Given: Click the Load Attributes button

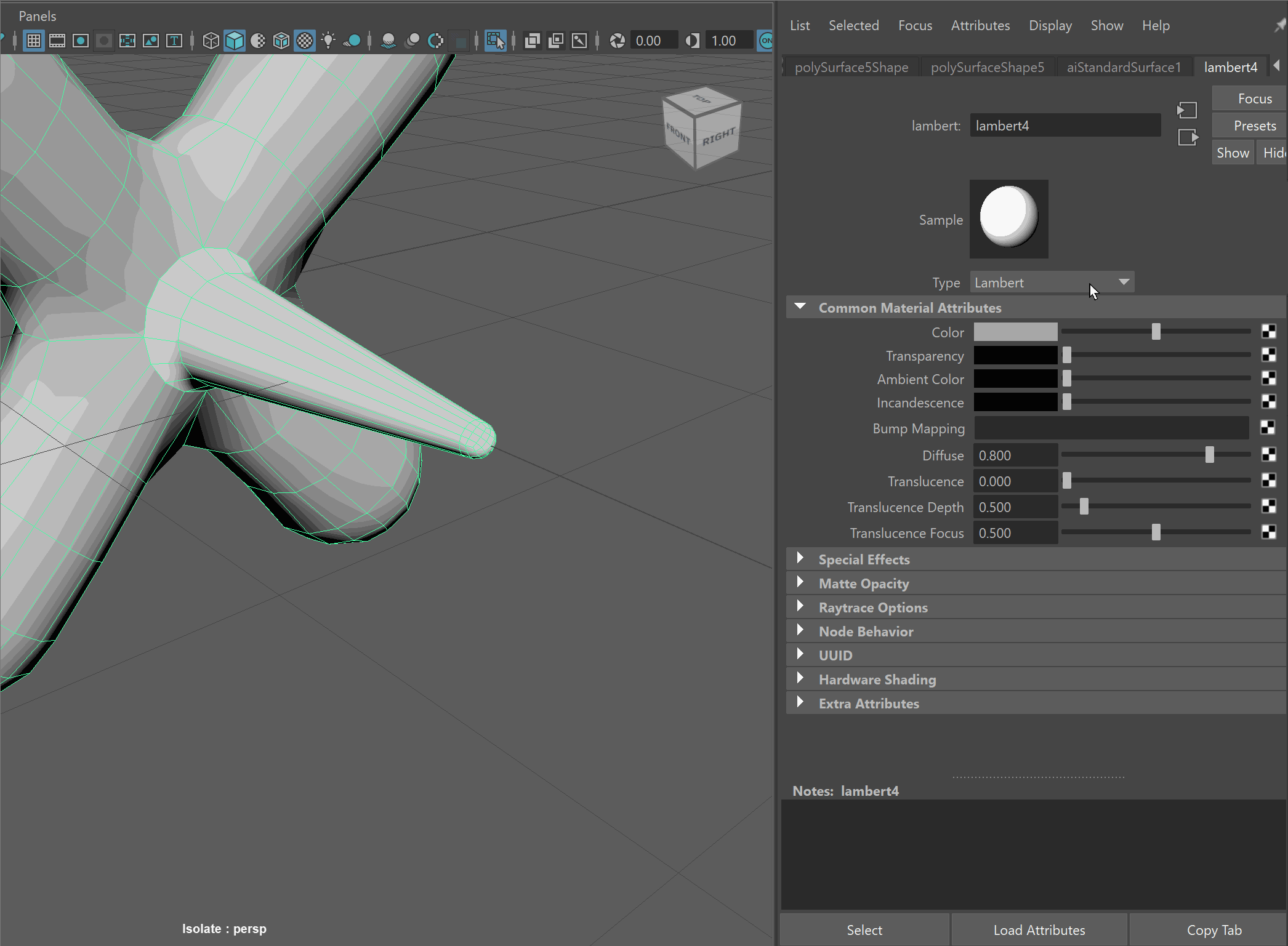Looking at the screenshot, I should click(1039, 930).
